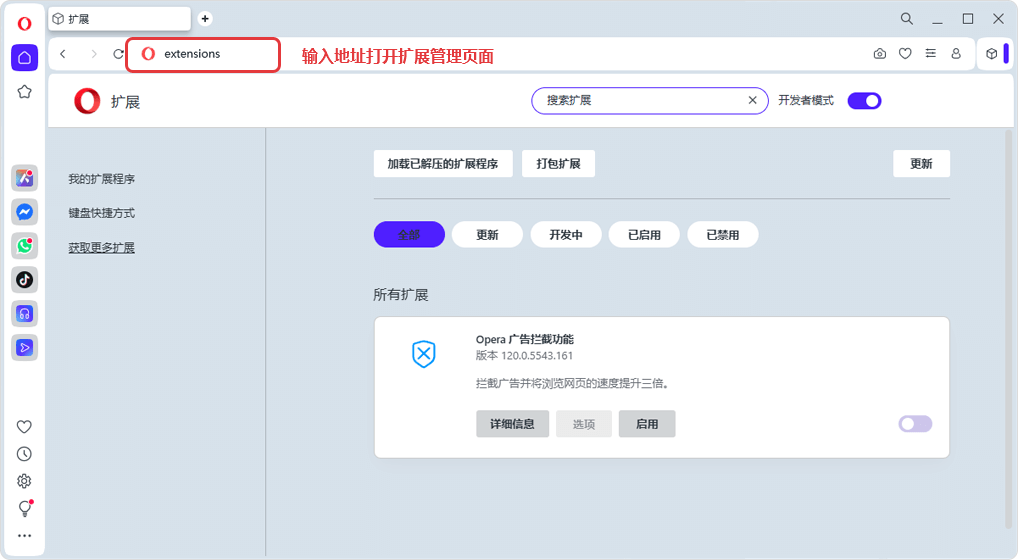The height and width of the screenshot is (560, 1018).
Task: Open Aria AI sidebar icon
Action: 24,178
